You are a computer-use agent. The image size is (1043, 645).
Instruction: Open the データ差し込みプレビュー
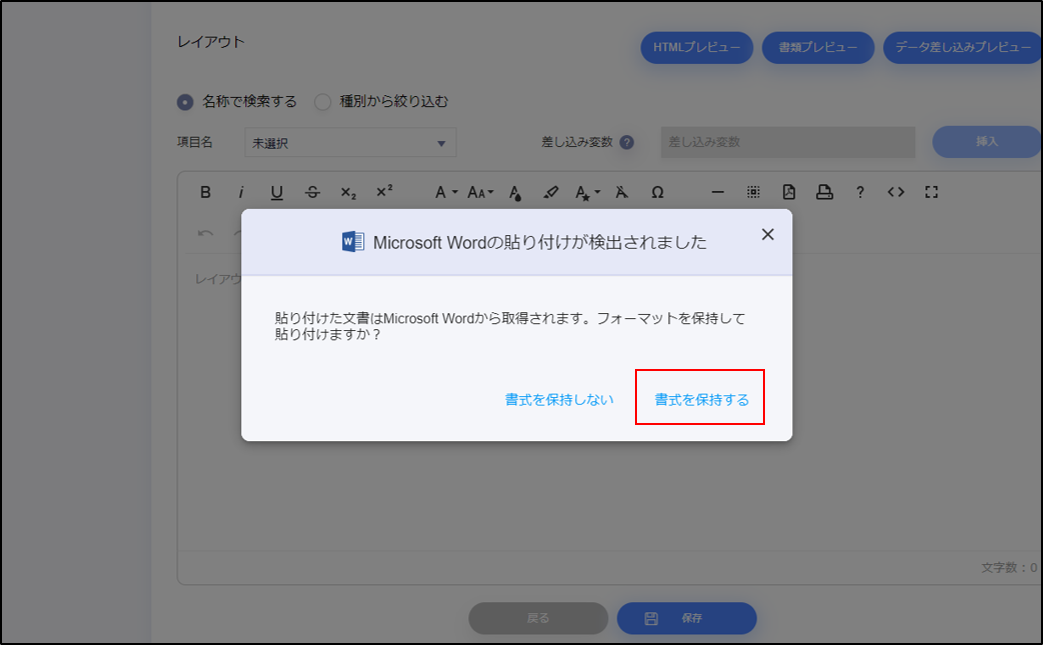tap(963, 47)
